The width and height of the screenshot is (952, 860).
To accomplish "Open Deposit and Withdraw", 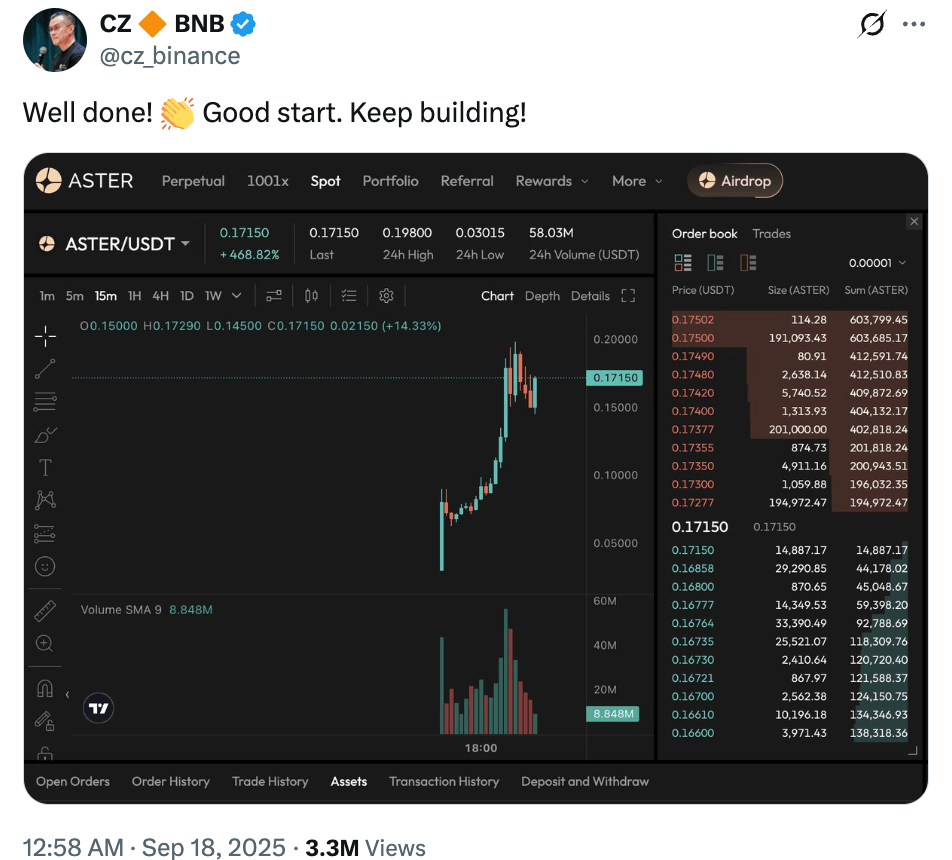I will click(x=585, y=781).
